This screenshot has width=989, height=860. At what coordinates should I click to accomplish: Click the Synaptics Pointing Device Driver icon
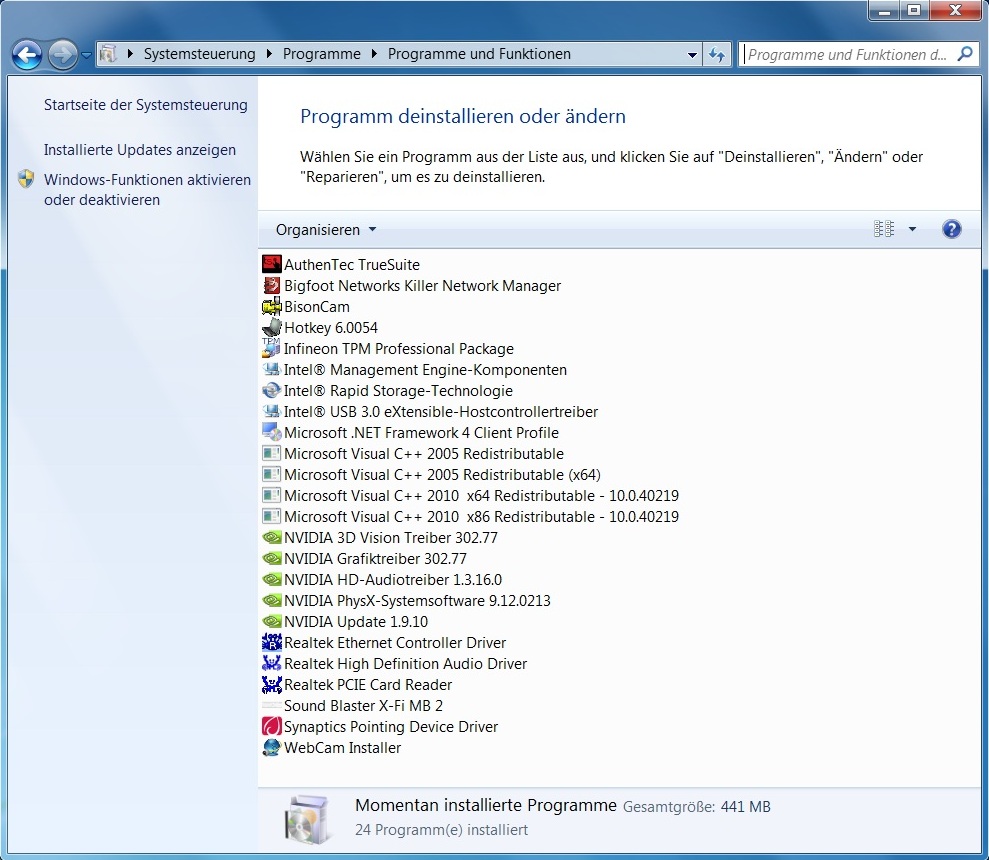coord(271,726)
